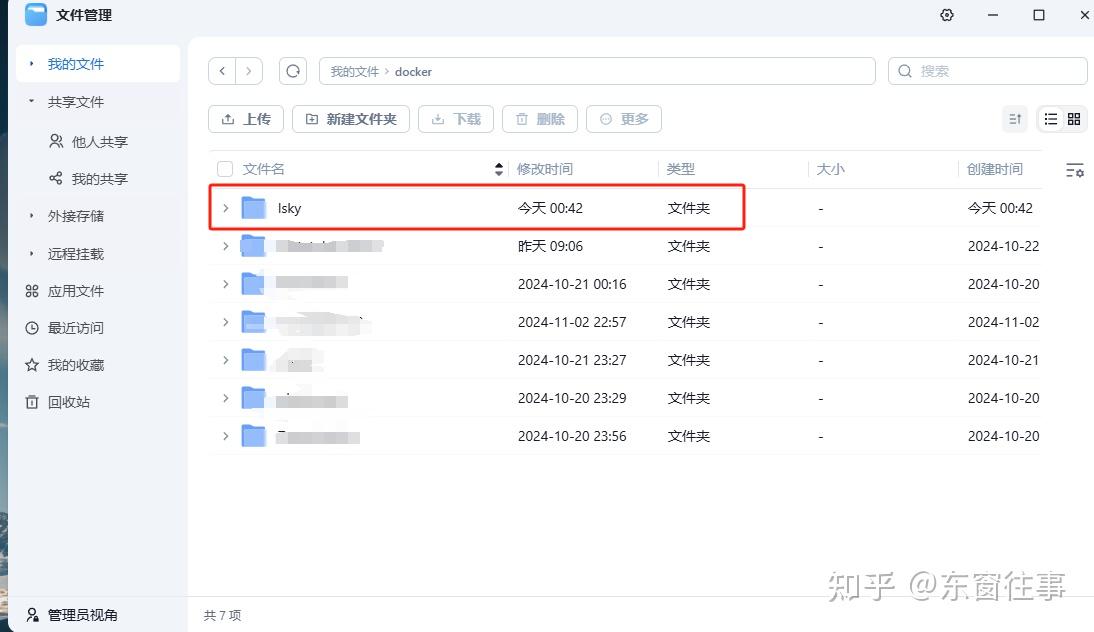Image resolution: width=1094 pixels, height=632 pixels.
Task: Open 最近访问 in the sidebar
Action: pyautogui.click(x=75, y=328)
